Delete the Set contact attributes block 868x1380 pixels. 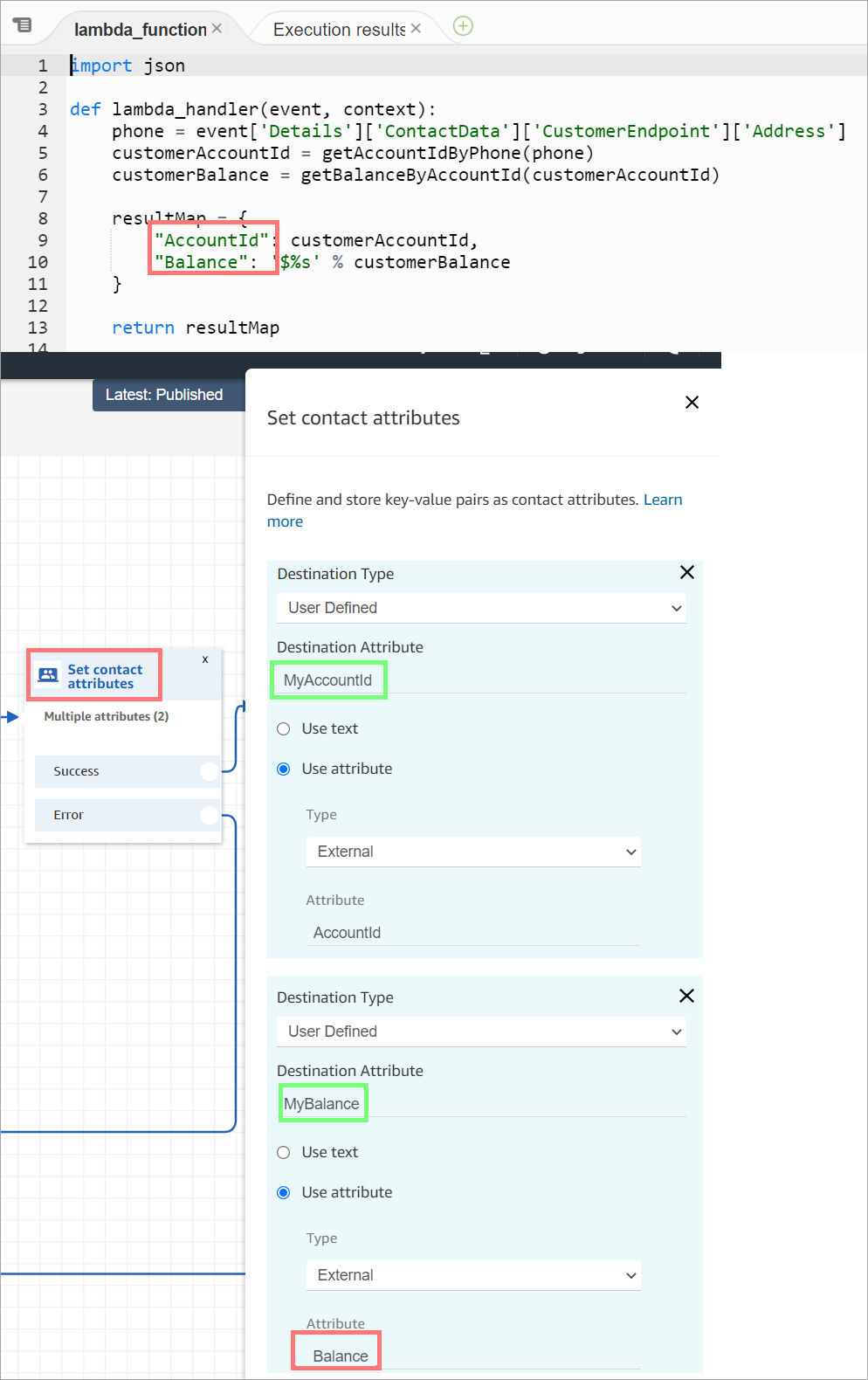205,659
